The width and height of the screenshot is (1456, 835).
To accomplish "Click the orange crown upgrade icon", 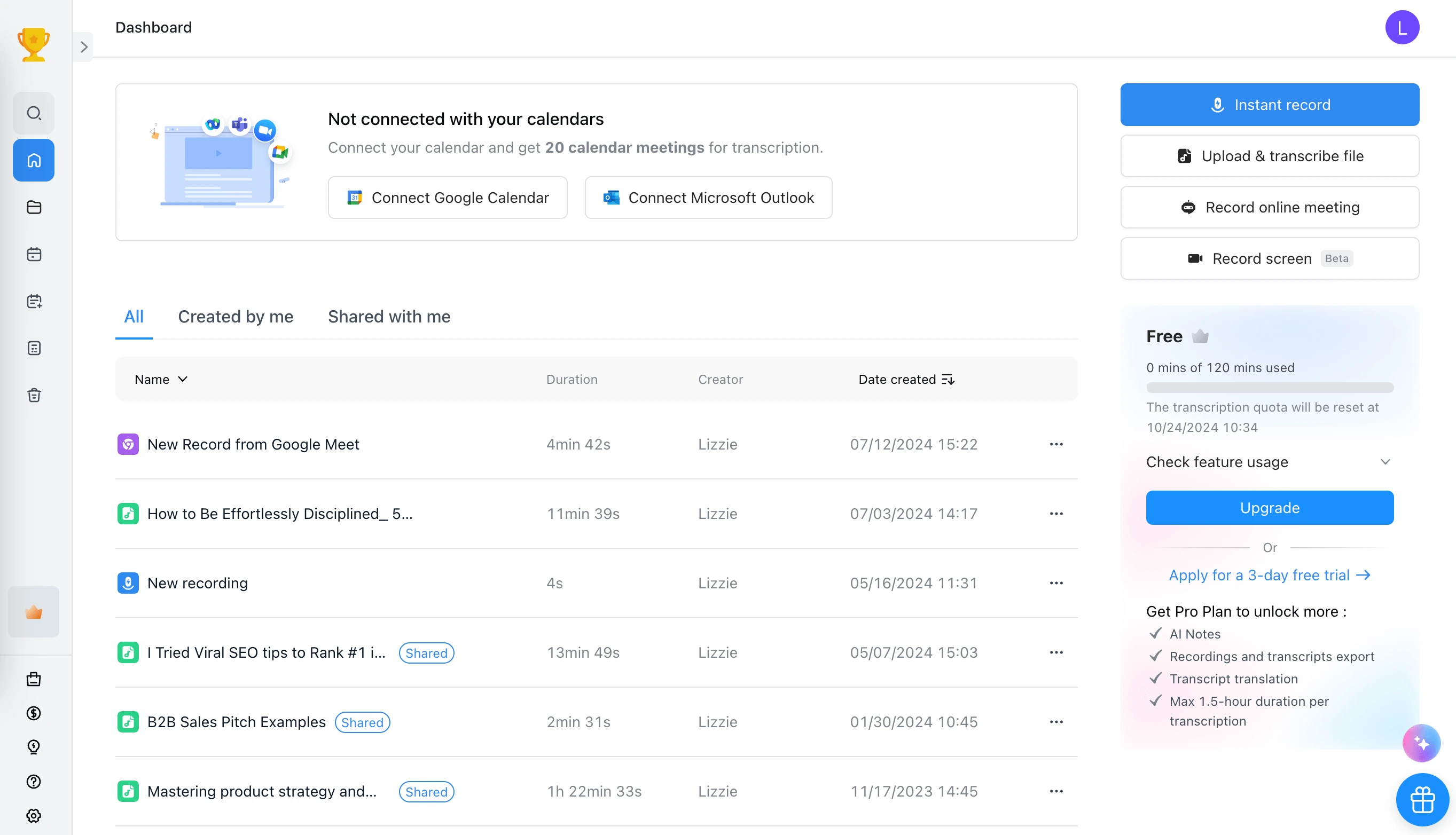I will tap(34, 612).
